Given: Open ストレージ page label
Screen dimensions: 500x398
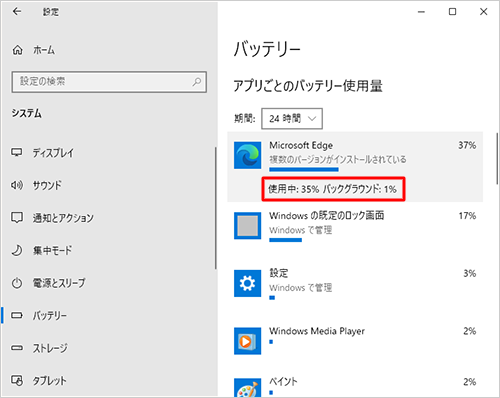Looking at the screenshot, I should 50,348.
